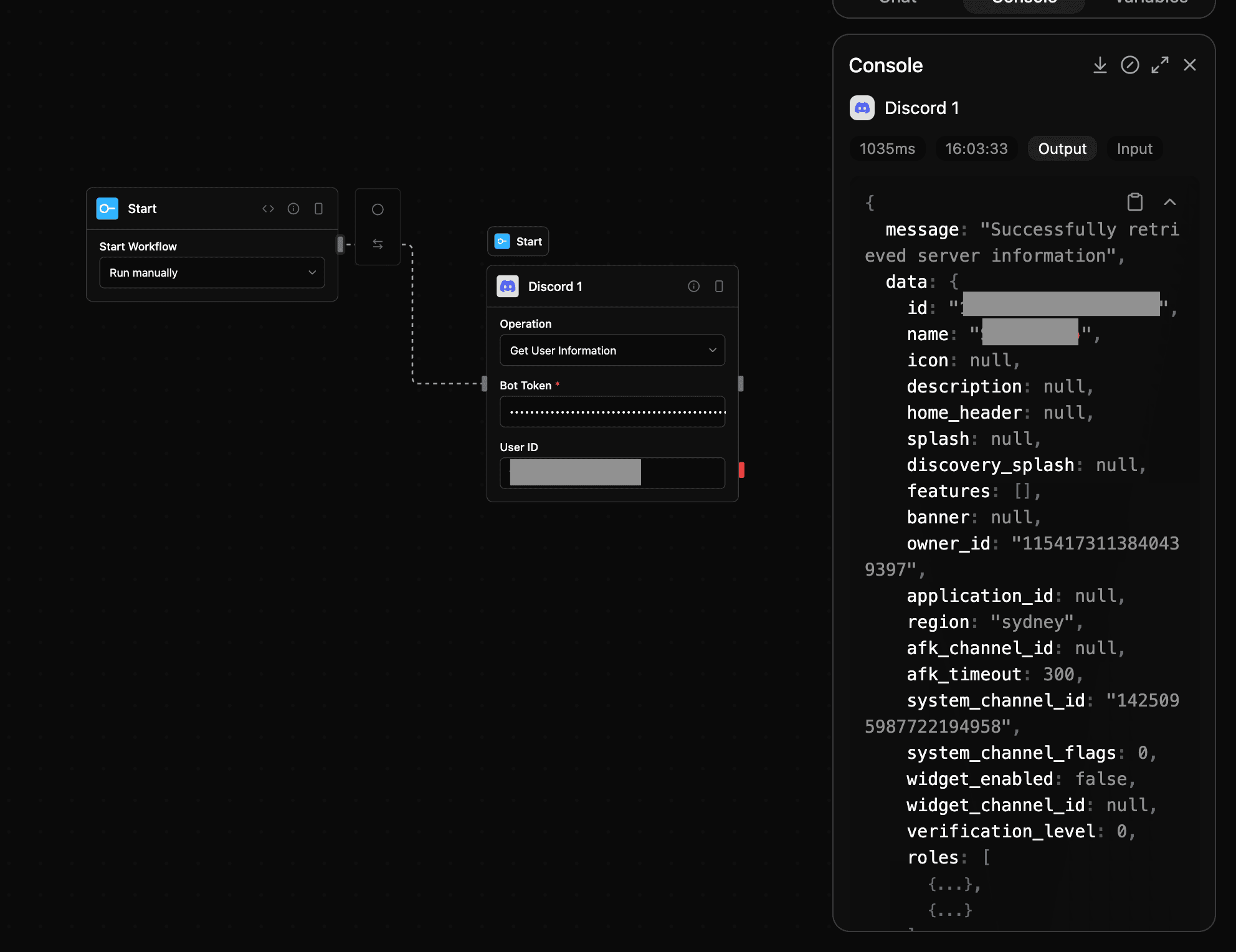
Task: Click the 1035ms duration badge
Action: coord(887,148)
